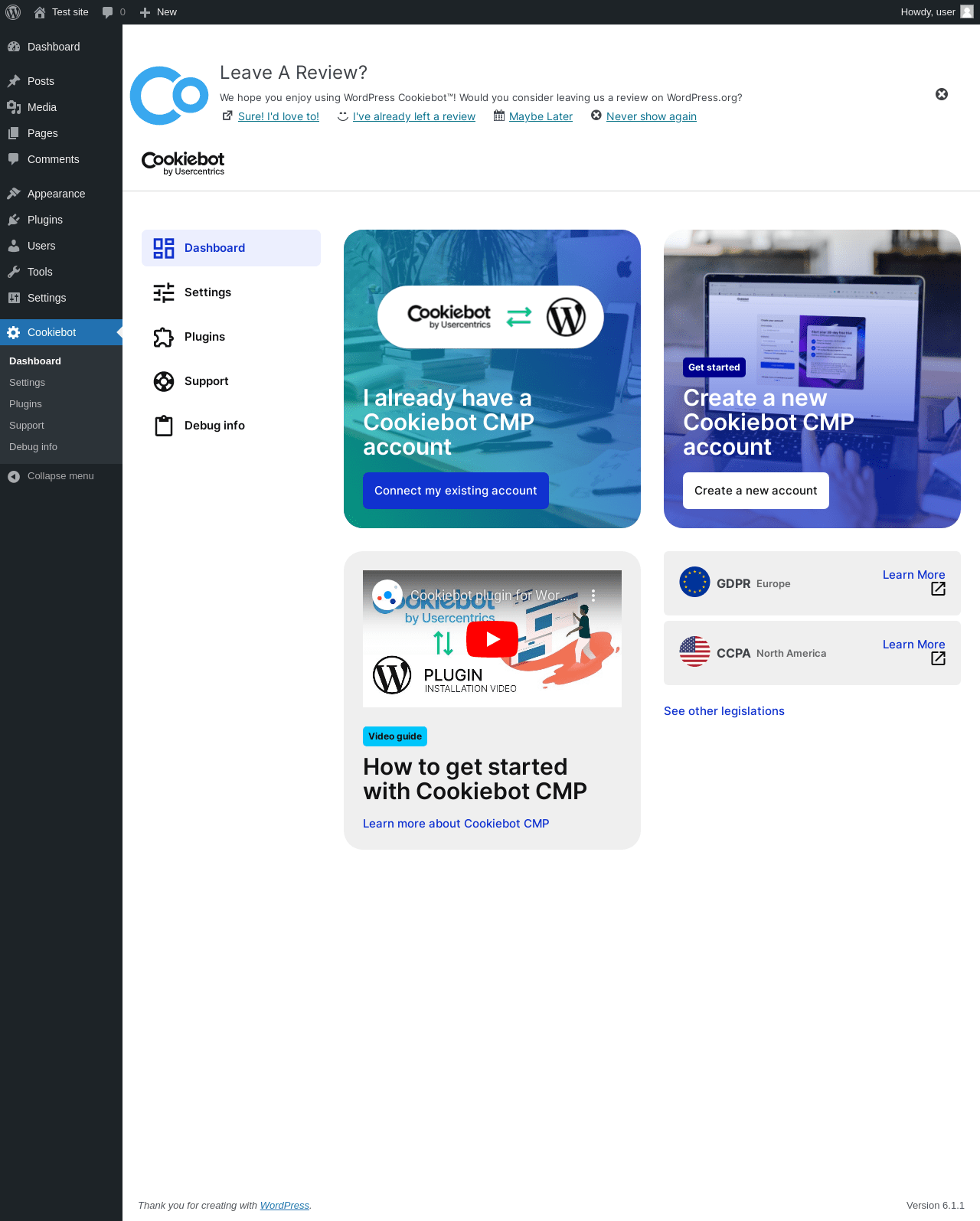Open the Appearance menu item

coord(61,194)
